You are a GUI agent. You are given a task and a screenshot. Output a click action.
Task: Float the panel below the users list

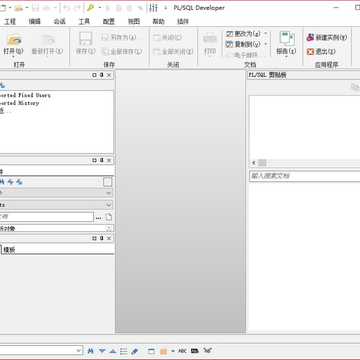94,160
